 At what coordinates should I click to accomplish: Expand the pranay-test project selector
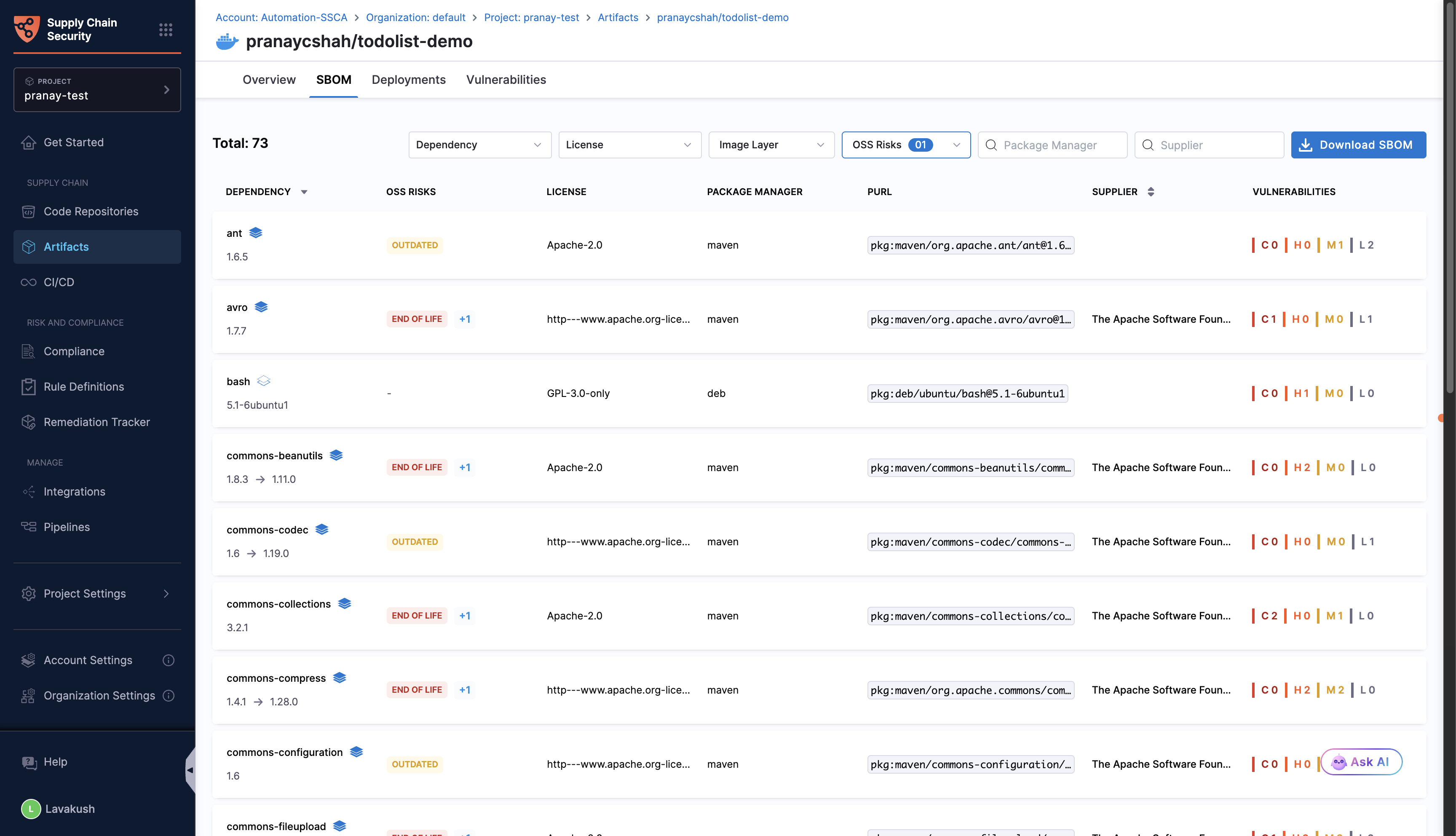(97, 90)
